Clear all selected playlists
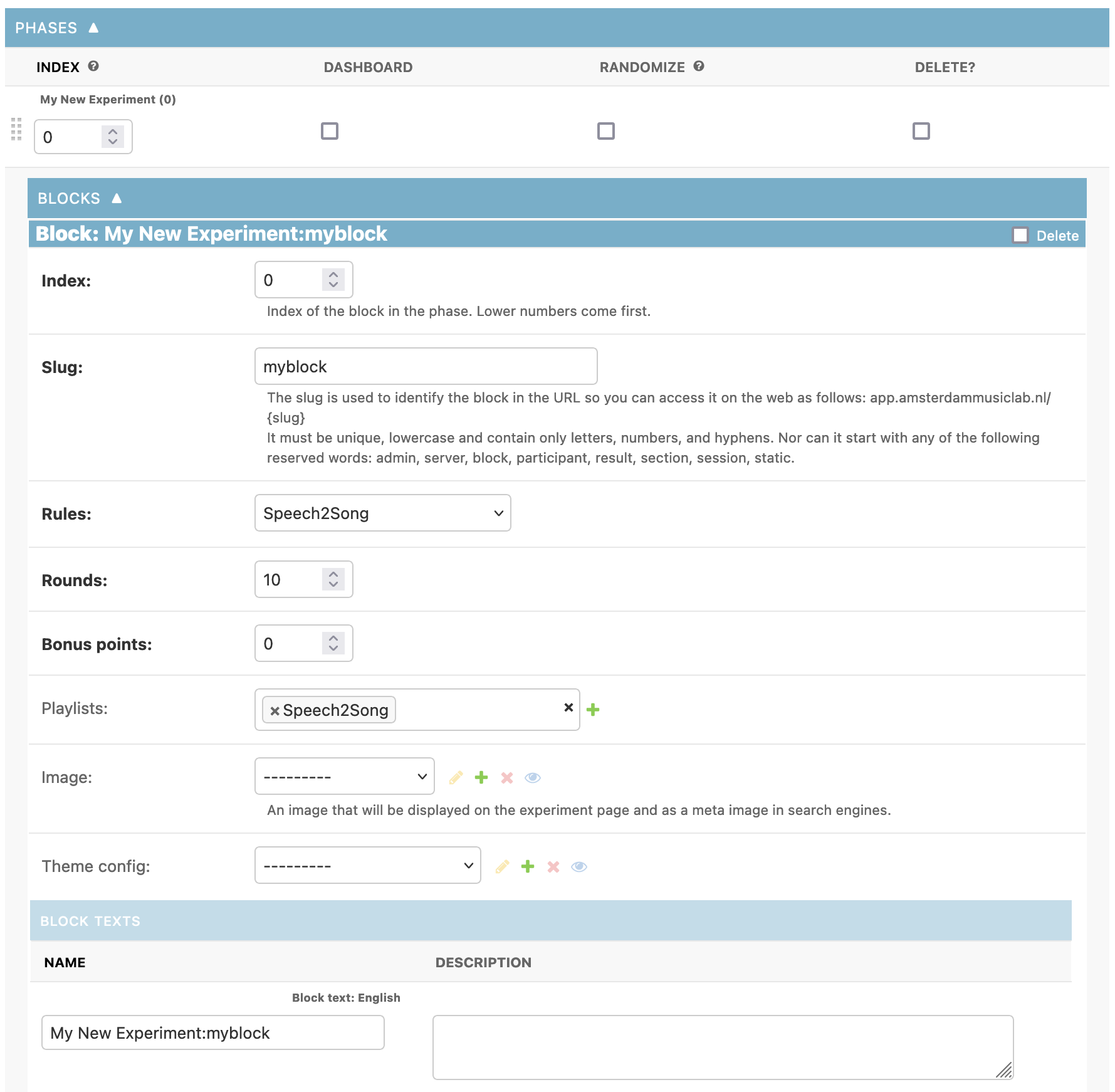This screenshot has height=1092, width=1115. 568,708
